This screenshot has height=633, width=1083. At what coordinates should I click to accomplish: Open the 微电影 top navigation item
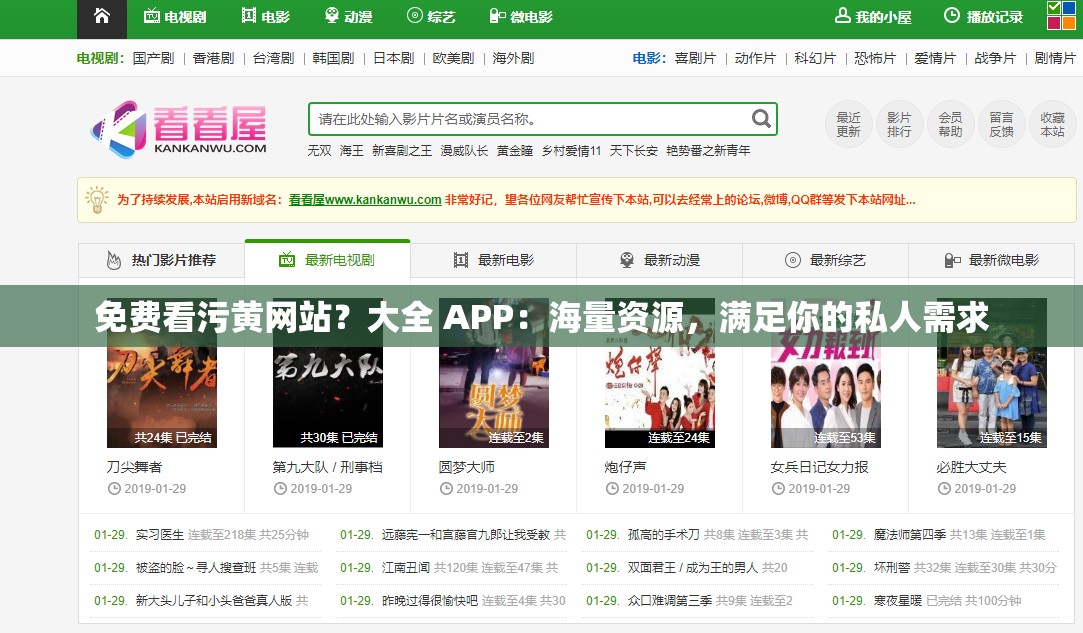pyautogui.click(x=521, y=17)
